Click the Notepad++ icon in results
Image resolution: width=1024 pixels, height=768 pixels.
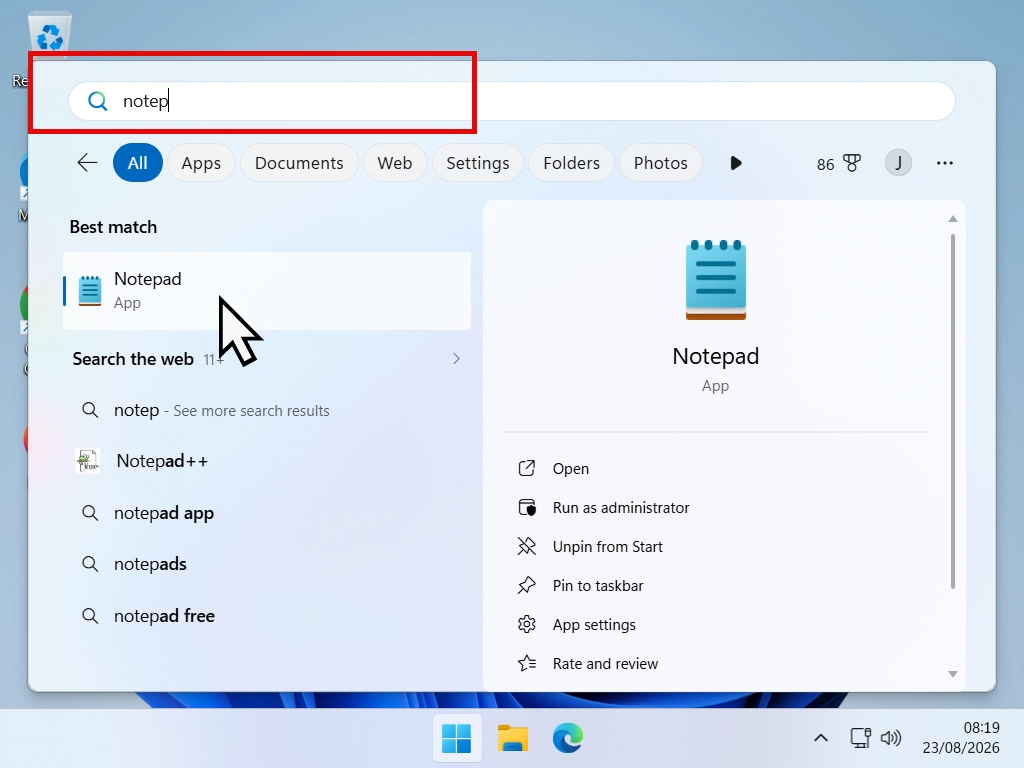point(88,461)
